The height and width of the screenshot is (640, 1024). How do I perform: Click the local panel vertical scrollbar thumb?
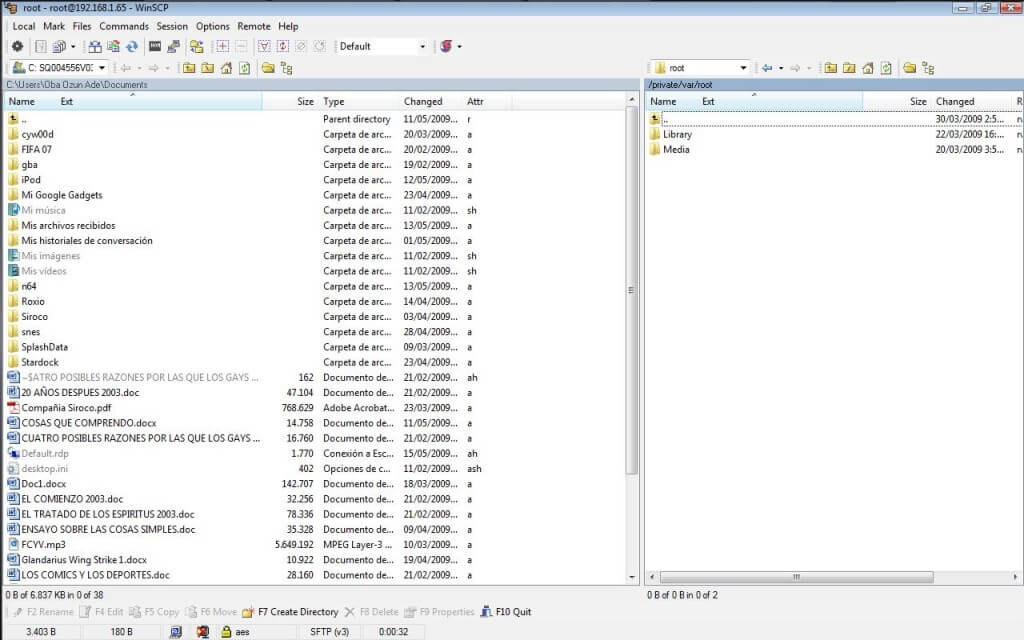(631, 290)
